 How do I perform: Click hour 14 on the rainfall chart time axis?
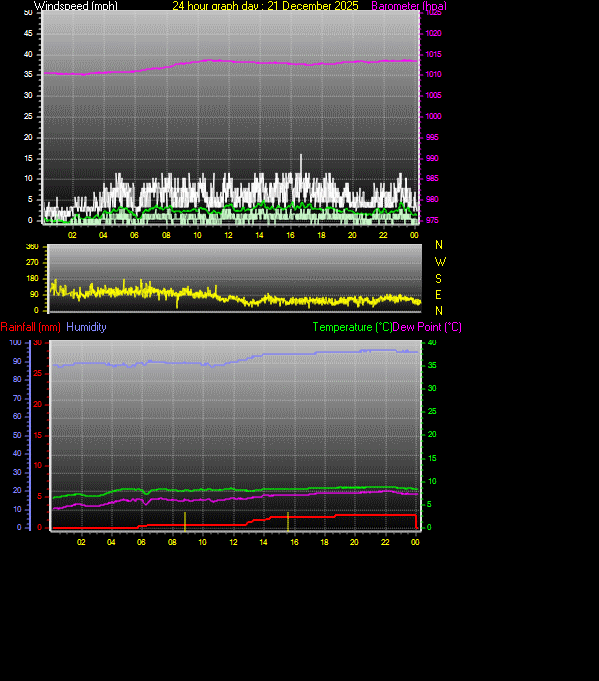click(263, 542)
